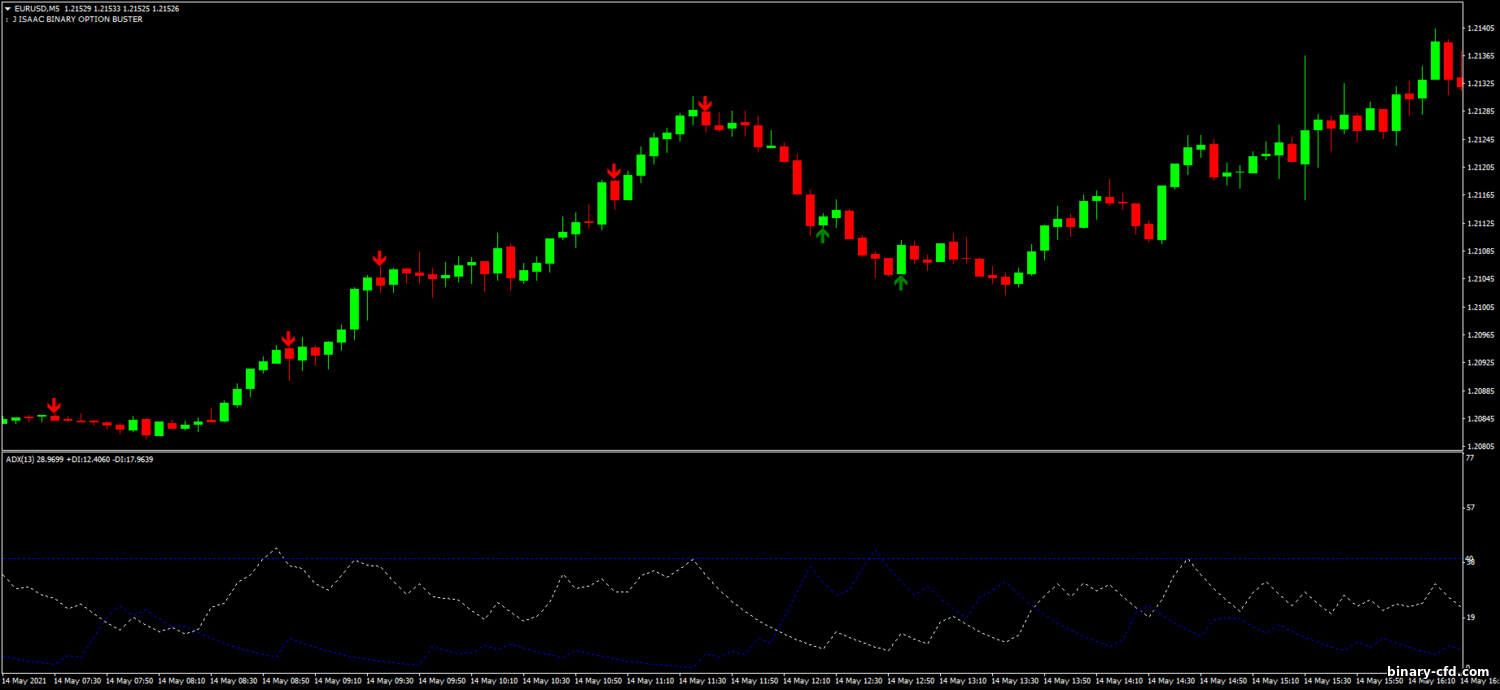This screenshot has height=690, width=1500.
Task: Click the 1.21045 price axis label
Action: (x=1480, y=279)
